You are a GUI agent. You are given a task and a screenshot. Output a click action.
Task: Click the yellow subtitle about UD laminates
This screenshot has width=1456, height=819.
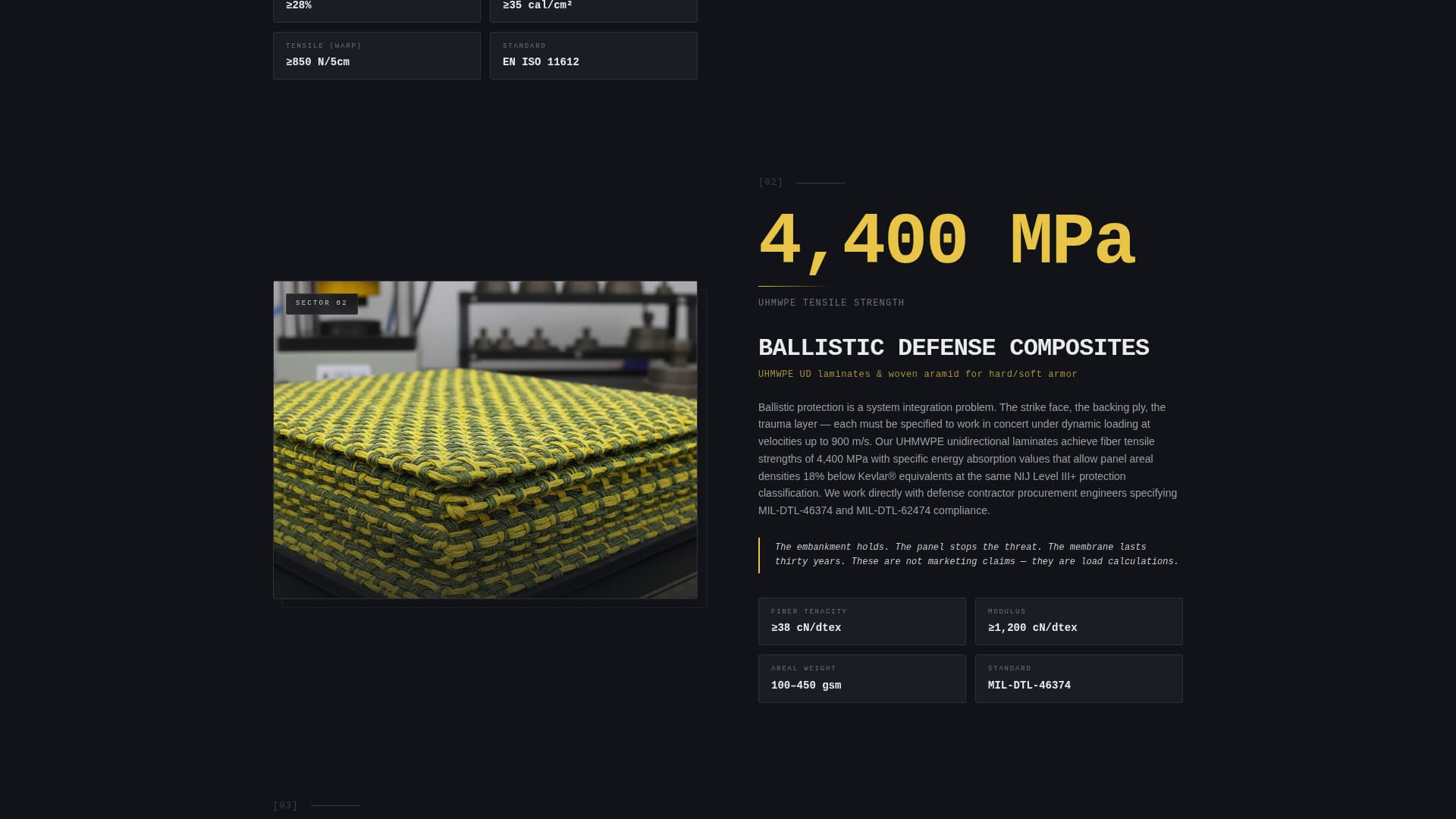(918, 374)
